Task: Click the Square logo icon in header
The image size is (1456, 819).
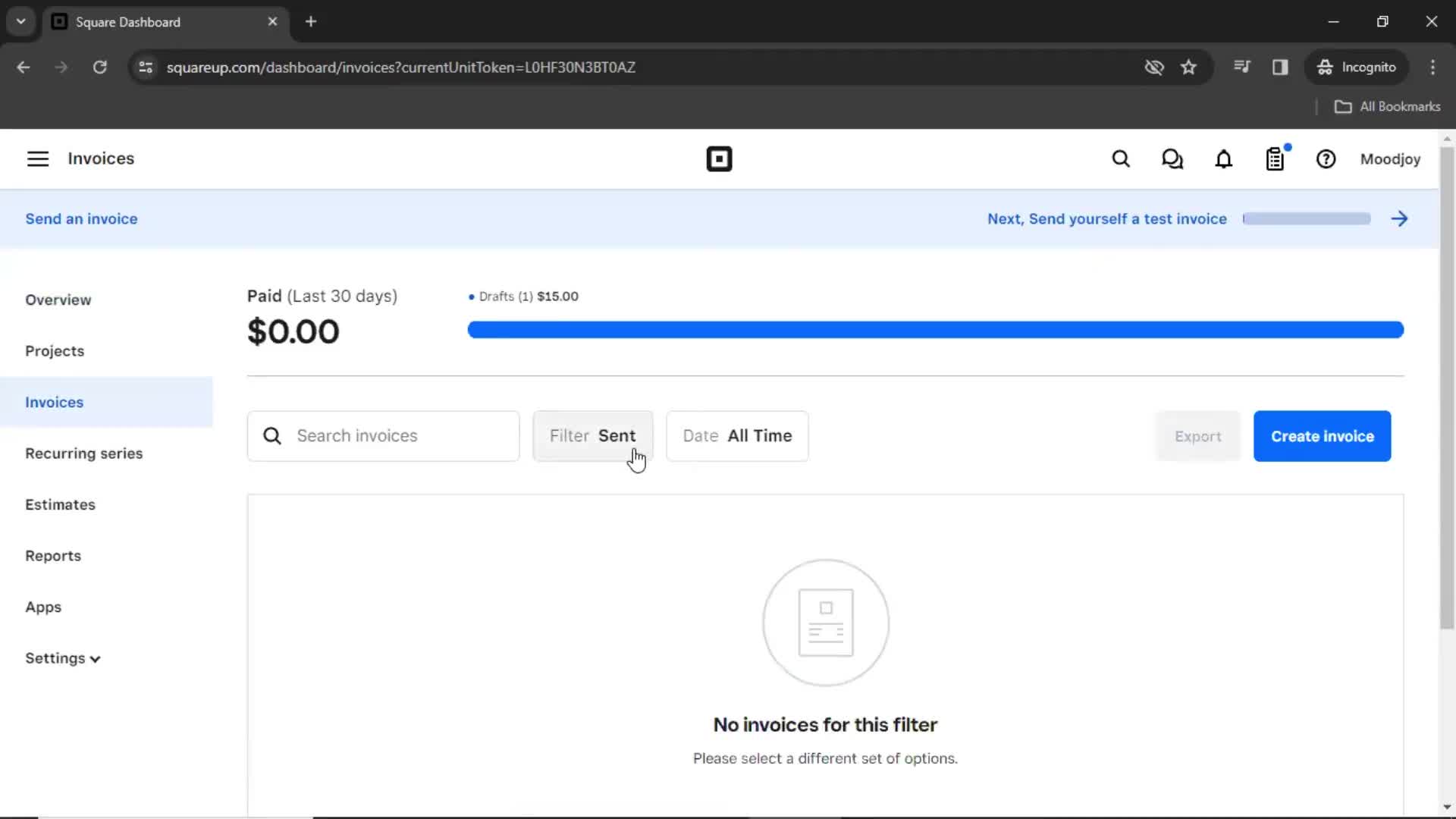Action: [x=718, y=159]
